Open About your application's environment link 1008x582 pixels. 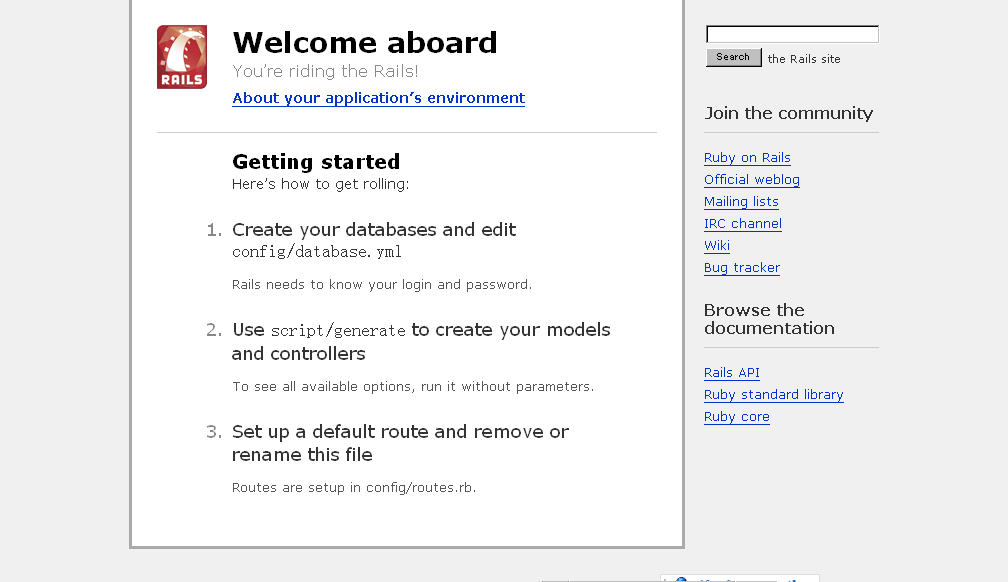[x=379, y=98]
